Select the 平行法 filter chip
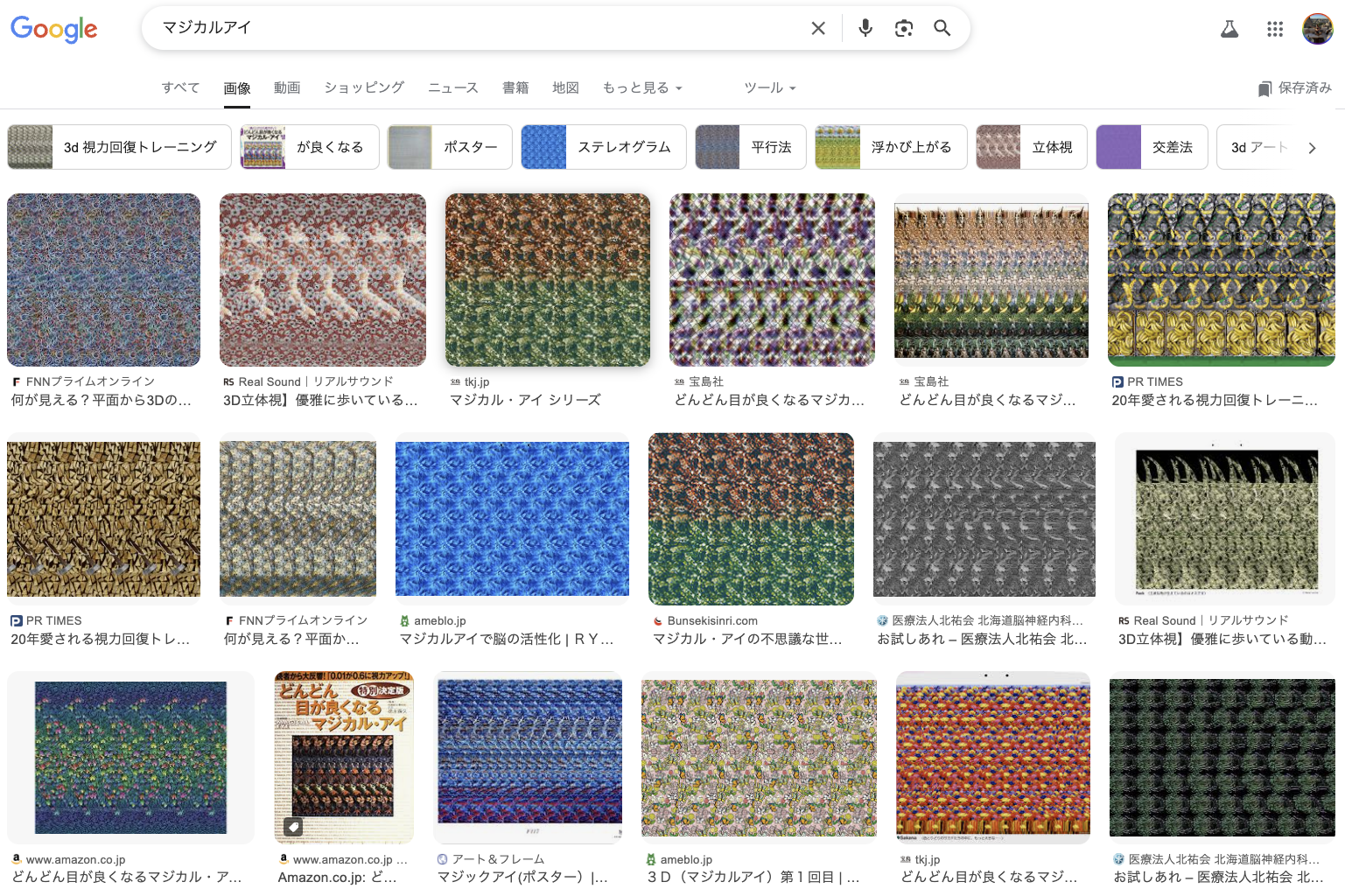 point(750,147)
